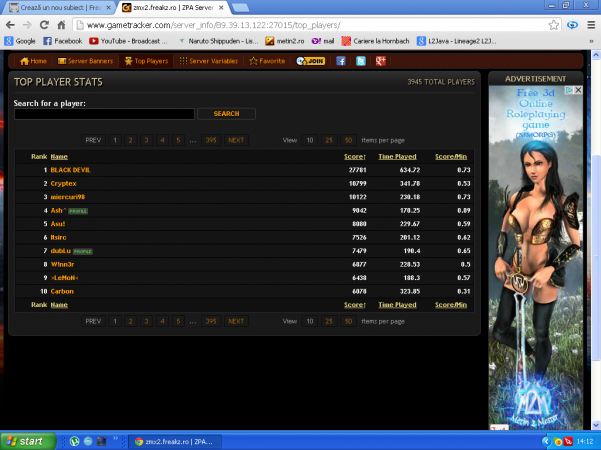Open the YouTube - Broadcast bookmark
Screen dimensions: 601x450
[128, 41]
